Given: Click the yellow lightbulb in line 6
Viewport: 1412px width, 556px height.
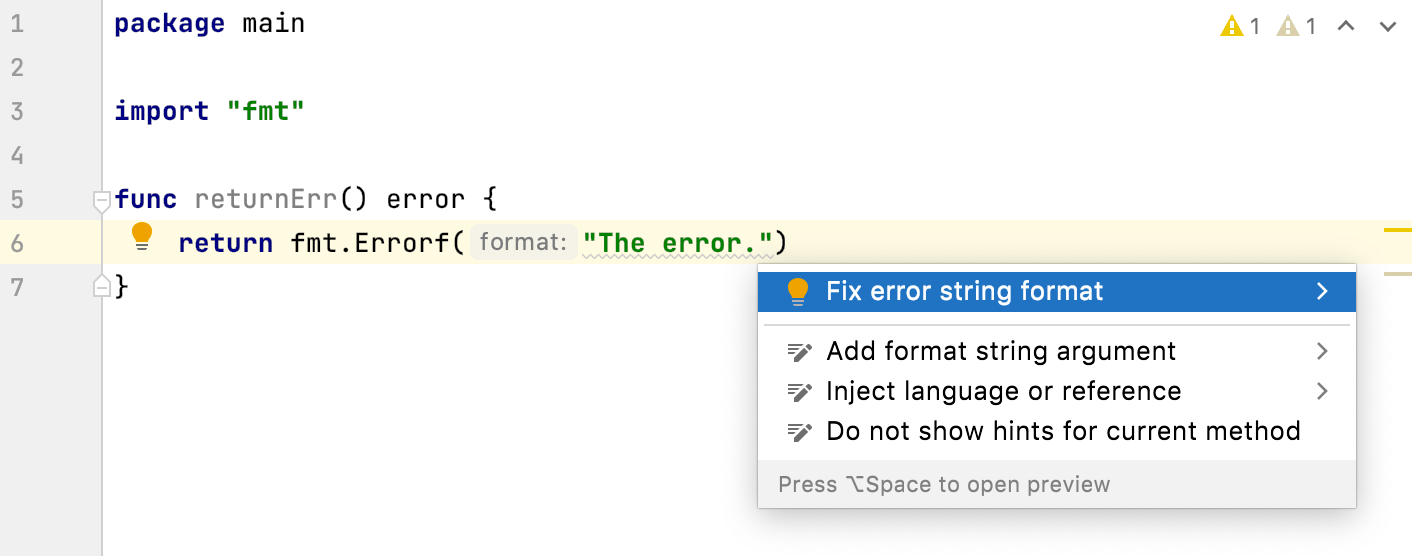Looking at the screenshot, I should click(x=142, y=238).
